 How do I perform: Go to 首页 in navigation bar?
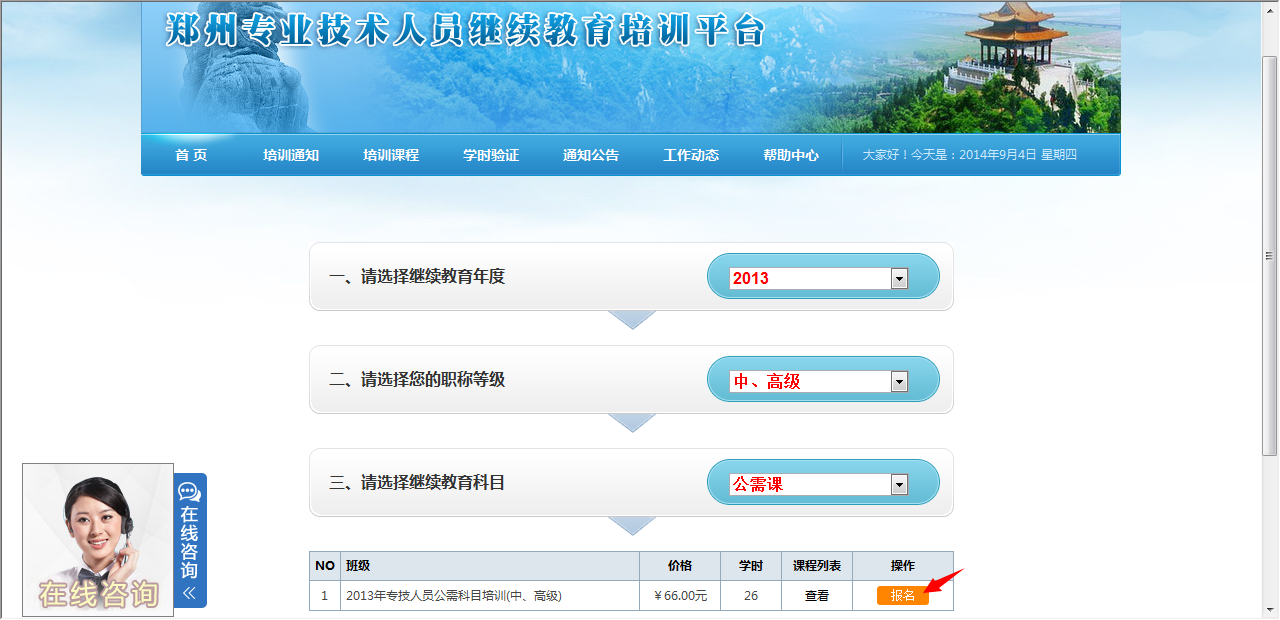pos(191,155)
